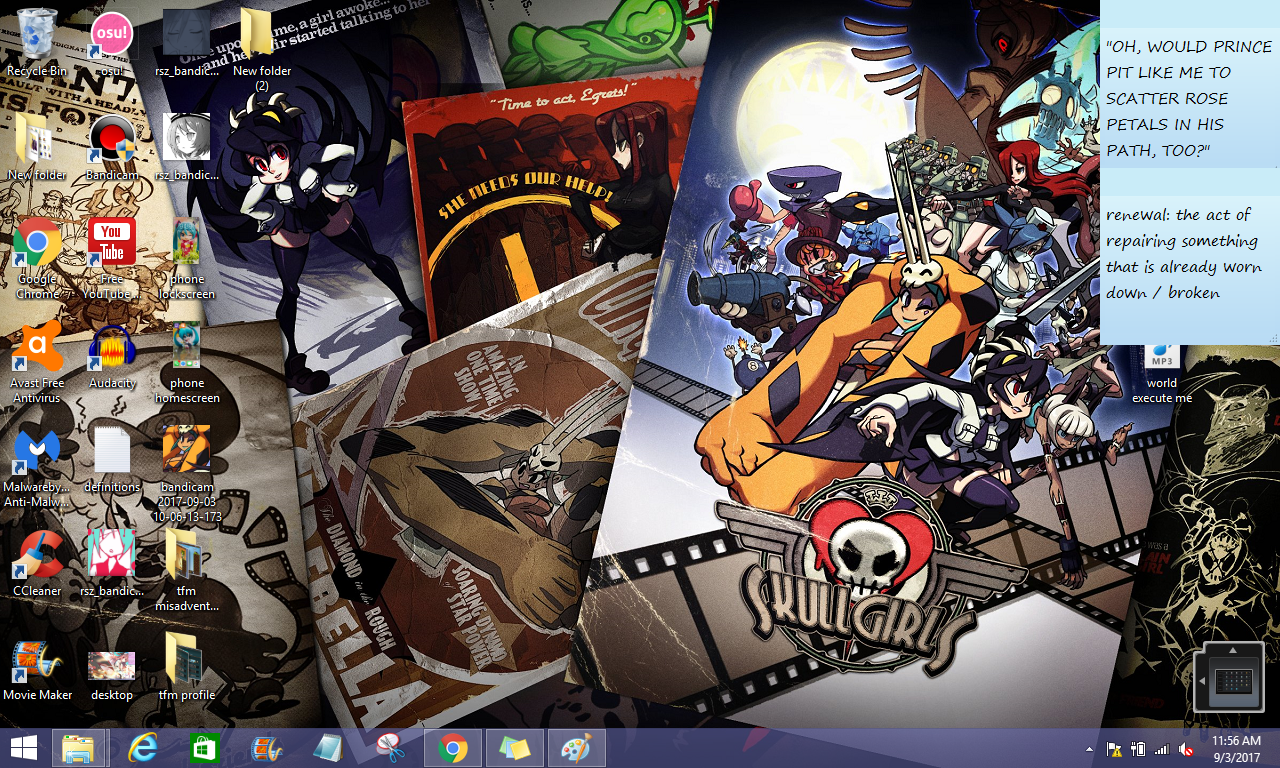Select the osu! game shortcut
Image resolution: width=1280 pixels, height=768 pixels.
point(112,42)
